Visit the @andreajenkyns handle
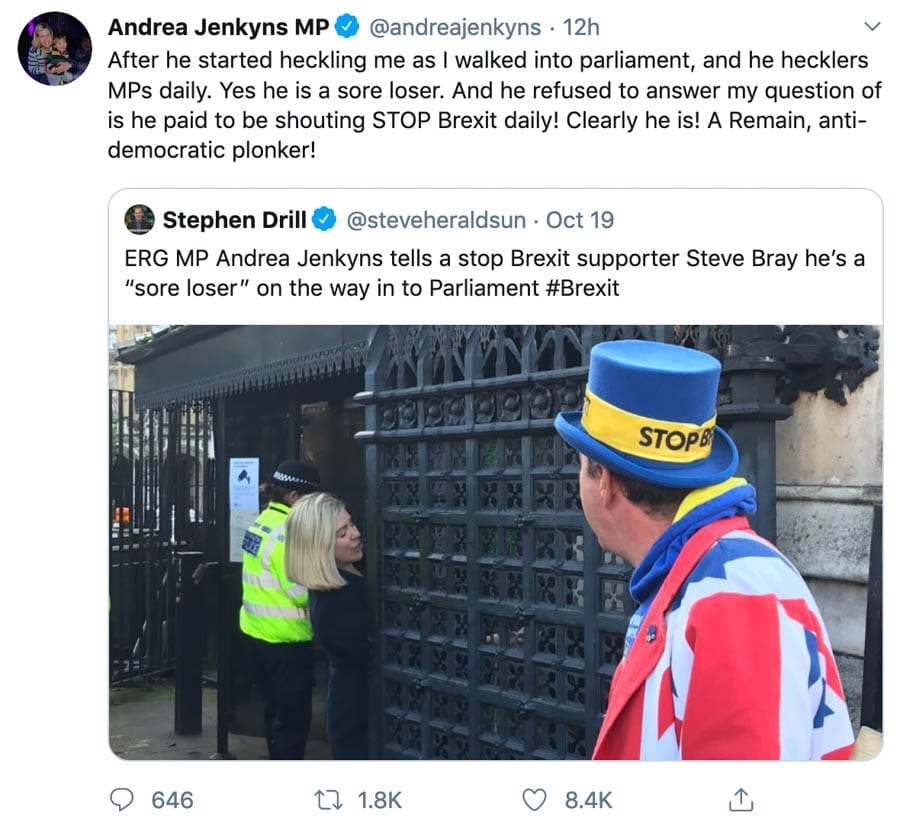This screenshot has width=900, height=828. 456,25
